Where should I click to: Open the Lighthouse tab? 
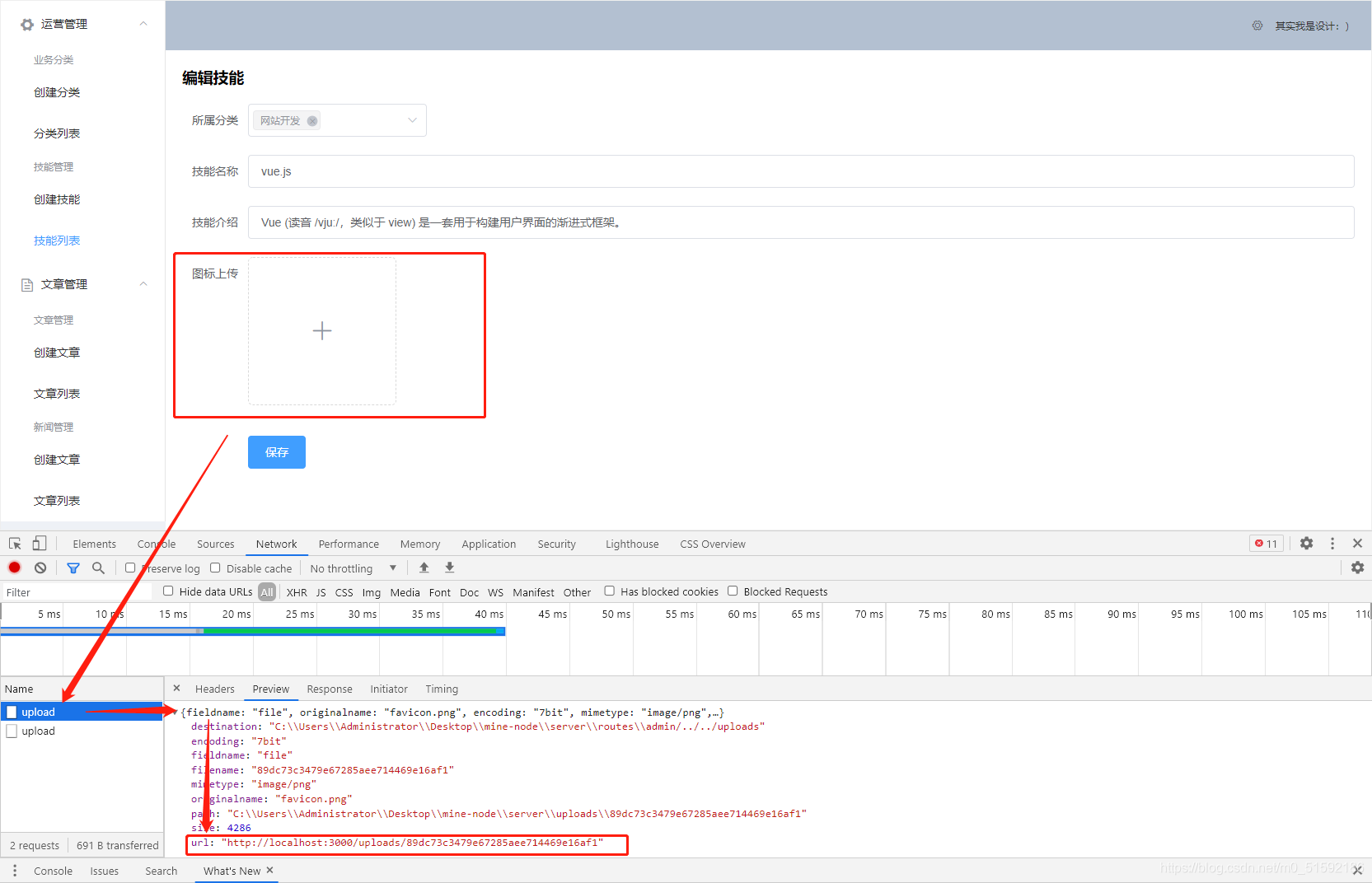coord(632,544)
